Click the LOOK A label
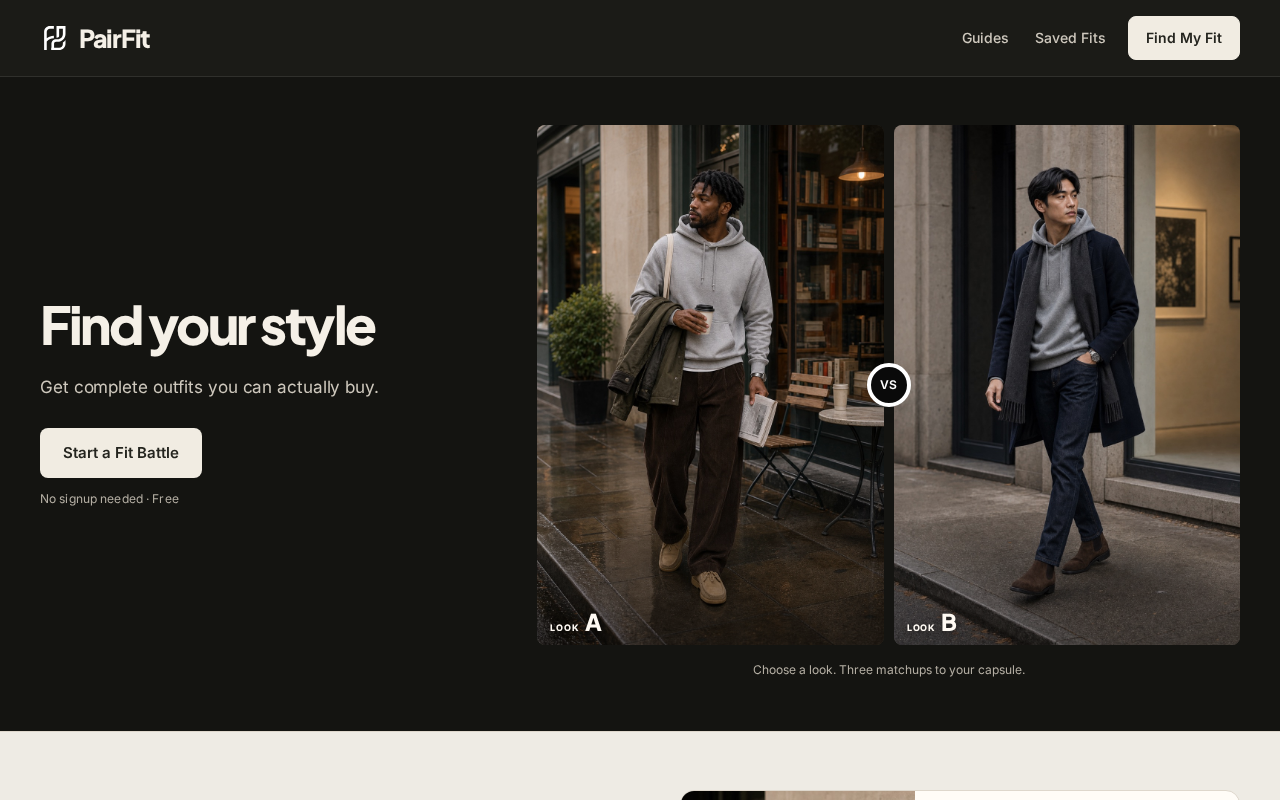 (576, 624)
